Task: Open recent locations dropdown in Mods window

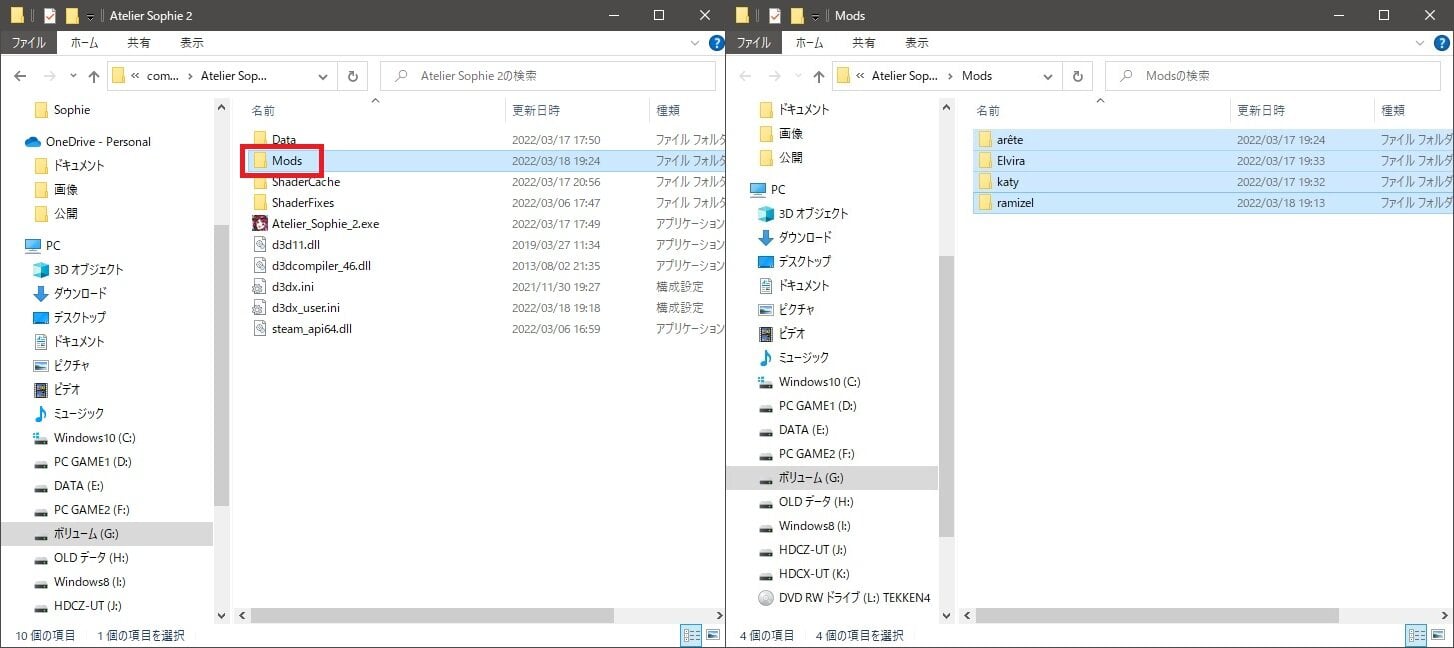Action: click(797, 76)
